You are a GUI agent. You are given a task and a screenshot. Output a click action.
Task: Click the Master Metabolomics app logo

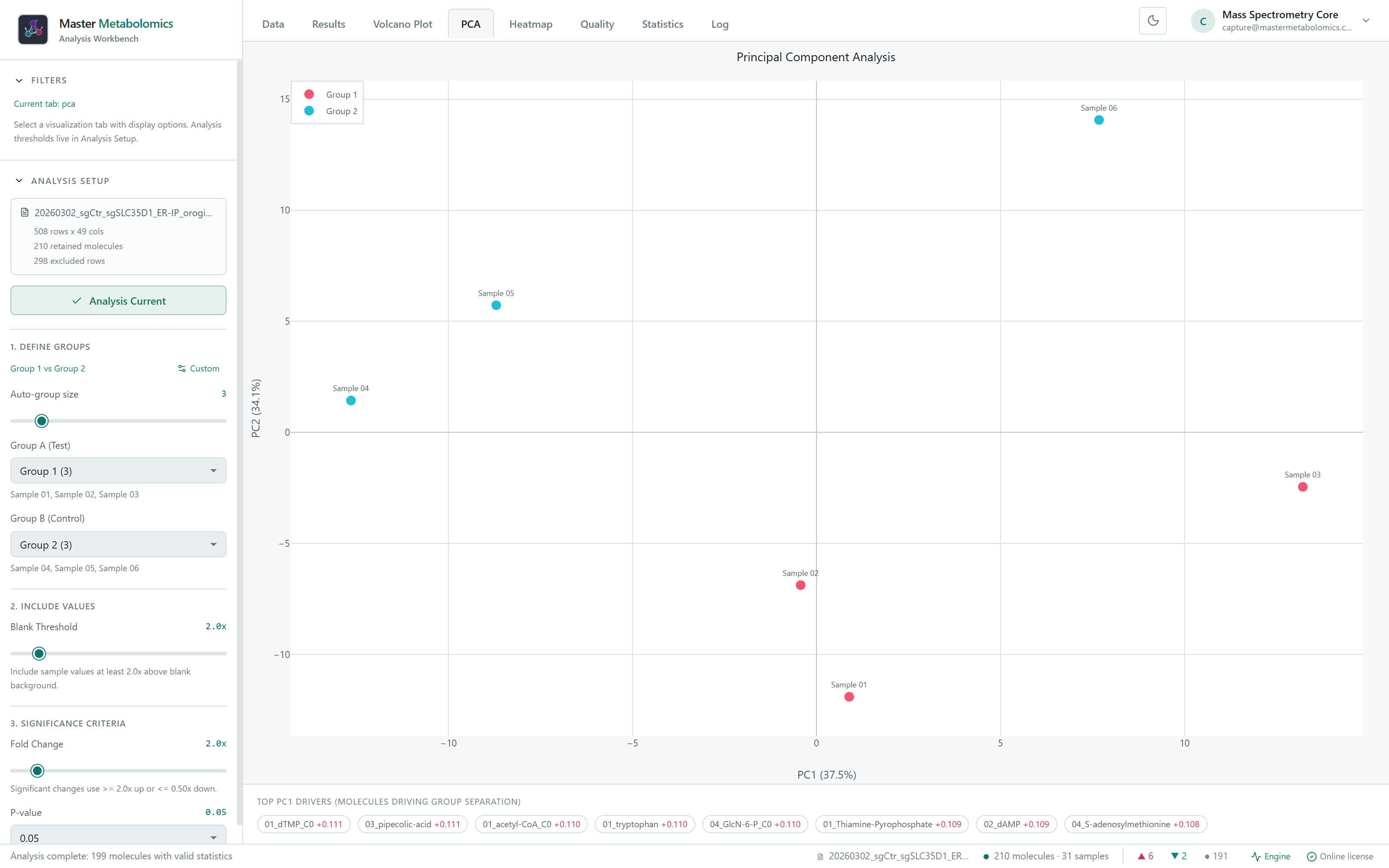click(33, 29)
